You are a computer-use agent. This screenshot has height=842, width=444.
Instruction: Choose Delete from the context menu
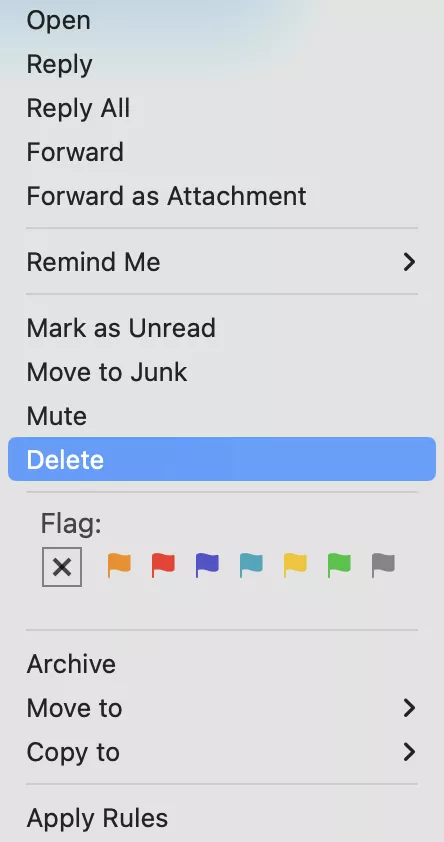(222, 459)
